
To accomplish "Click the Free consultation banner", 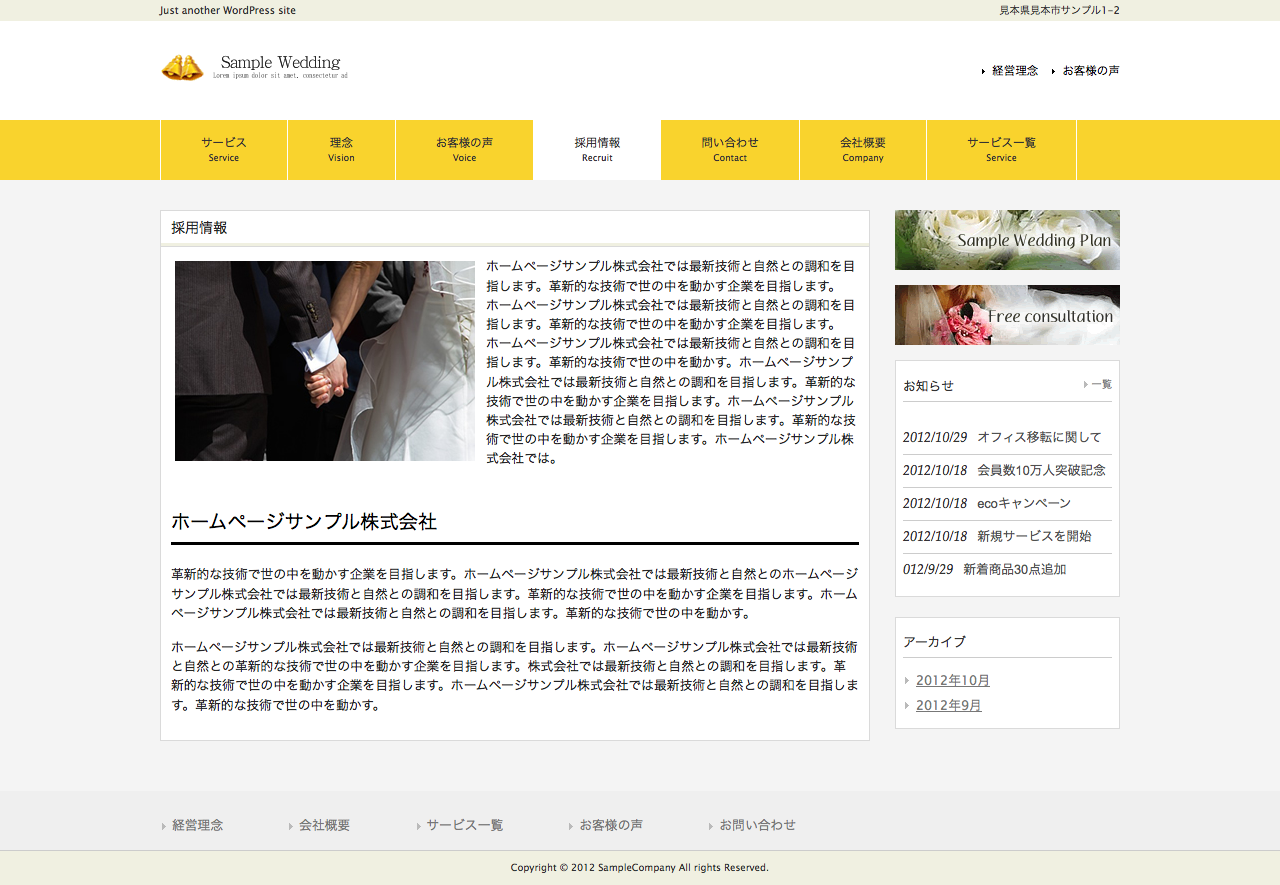I will tap(1007, 315).
